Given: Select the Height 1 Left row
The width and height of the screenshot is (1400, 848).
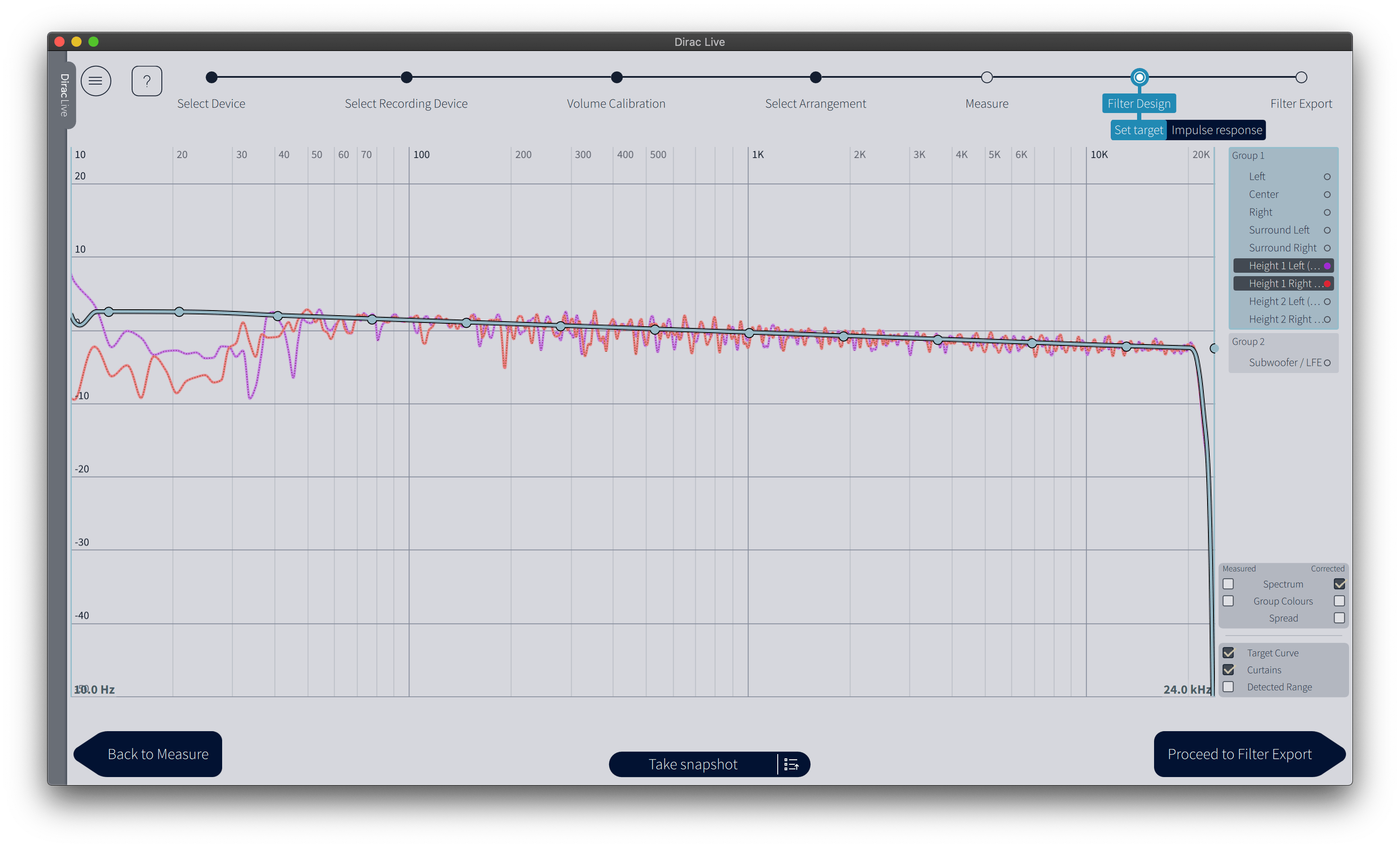Looking at the screenshot, I should pos(1284,266).
